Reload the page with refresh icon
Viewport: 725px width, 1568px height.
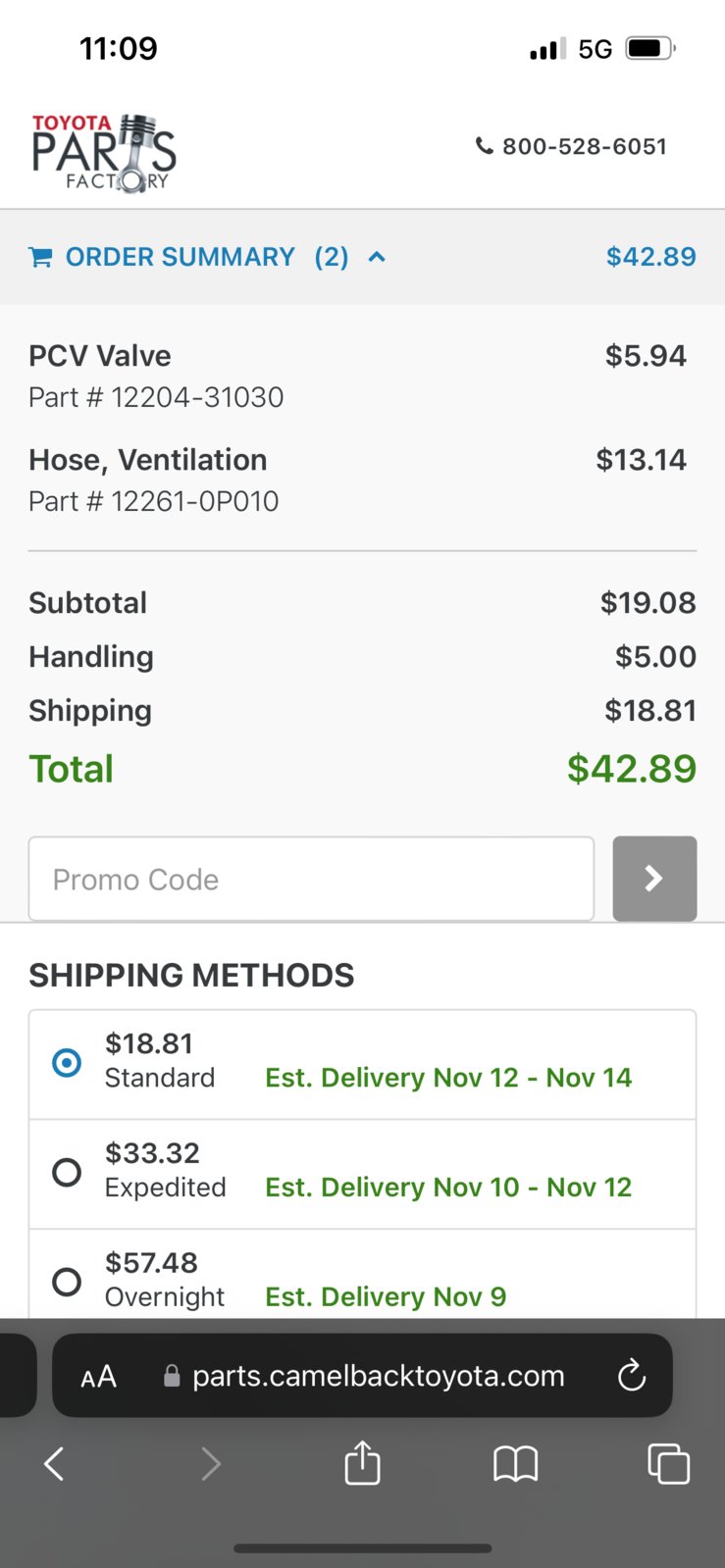(x=632, y=1376)
